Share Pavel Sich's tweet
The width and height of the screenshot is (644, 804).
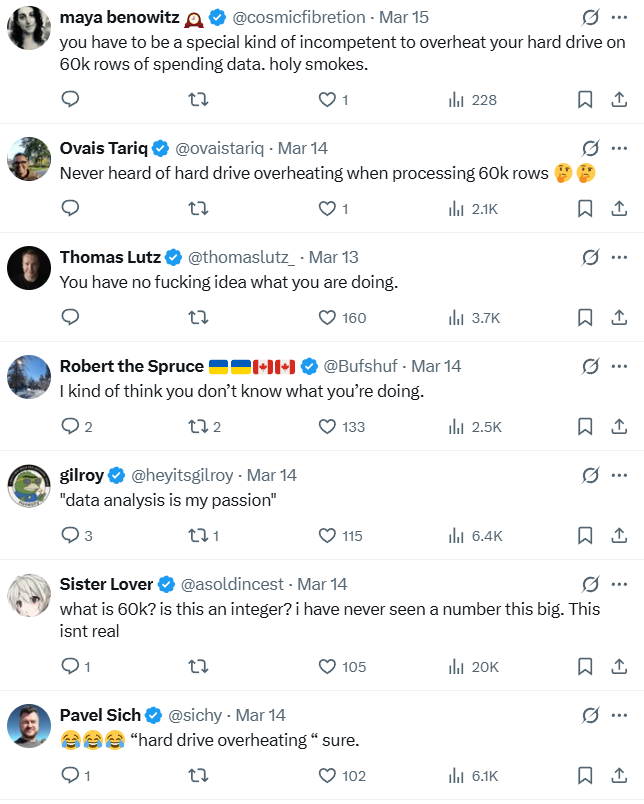click(618, 775)
